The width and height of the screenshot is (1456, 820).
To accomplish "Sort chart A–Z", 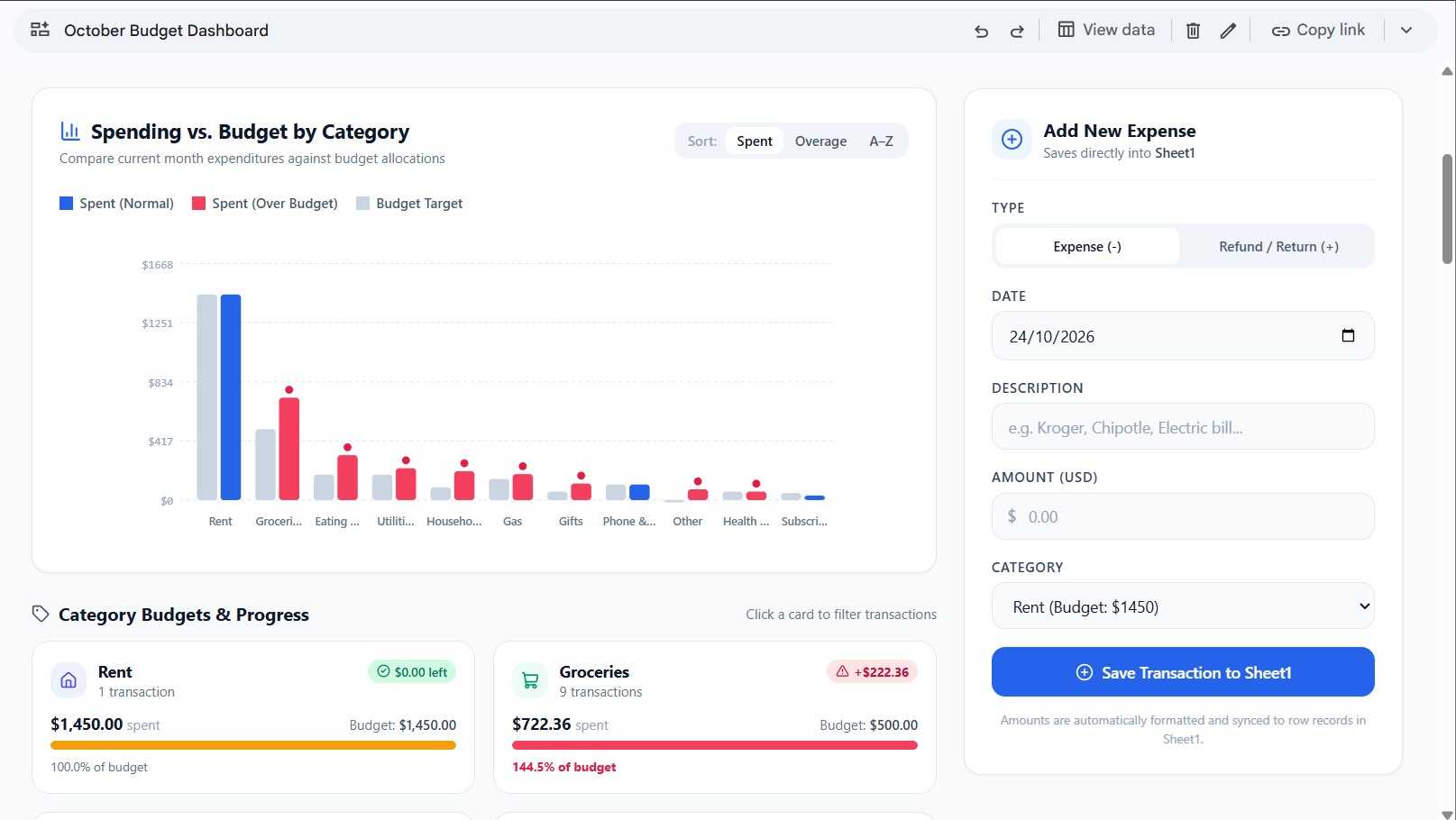I will tap(881, 141).
